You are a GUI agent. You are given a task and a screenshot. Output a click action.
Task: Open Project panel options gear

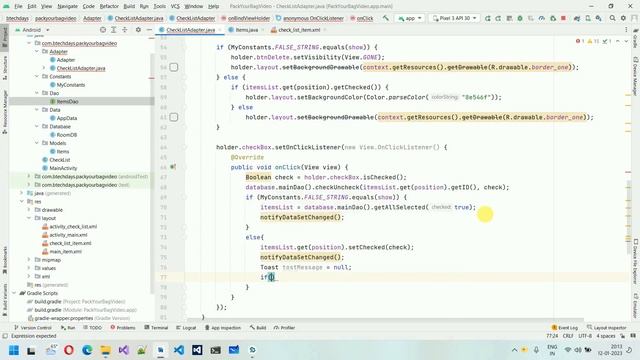[138, 30]
